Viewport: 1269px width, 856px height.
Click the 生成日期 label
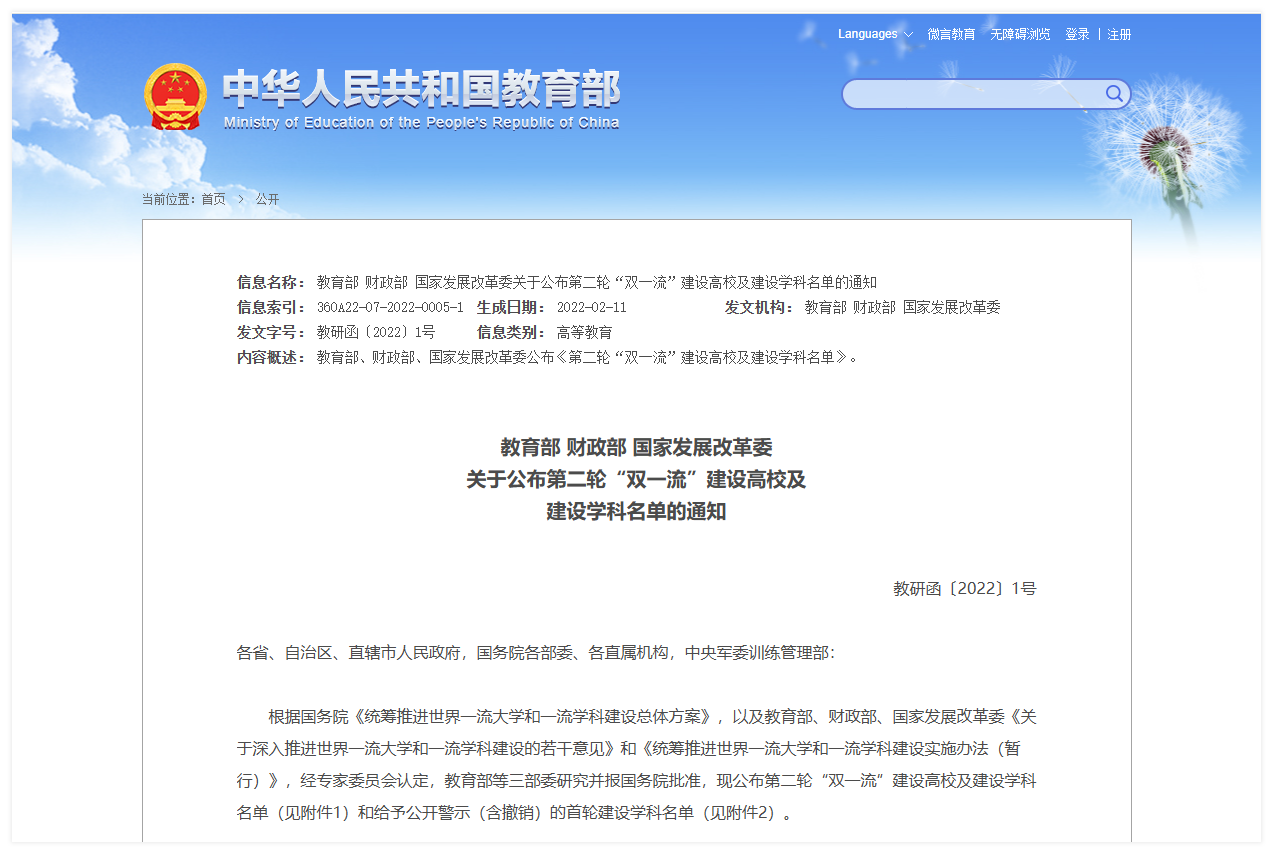(x=511, y=308)
